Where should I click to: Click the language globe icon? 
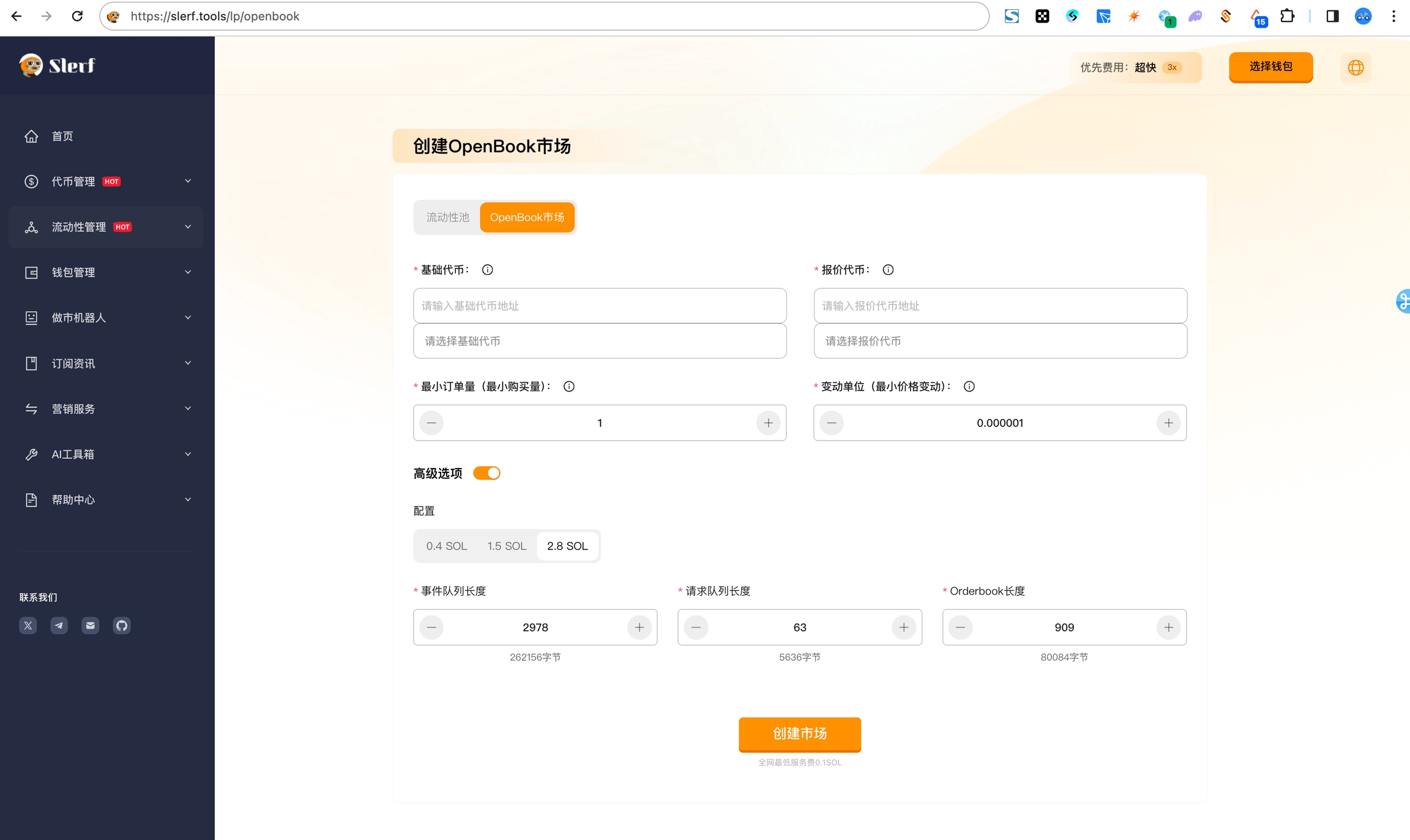(1356, 67)
